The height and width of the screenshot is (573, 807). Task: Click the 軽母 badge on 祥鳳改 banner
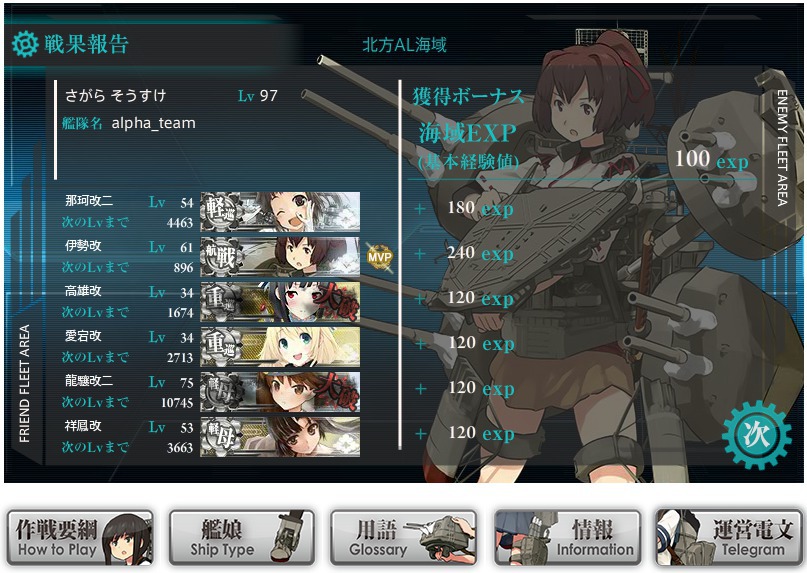[x=221, y=437]
